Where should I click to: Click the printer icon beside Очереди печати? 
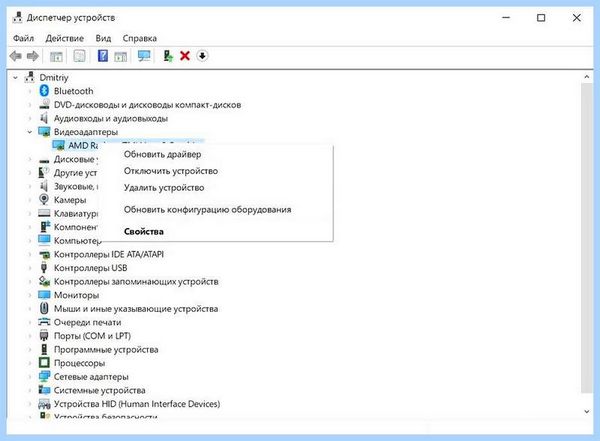pyautogui.click(x=44, y=322)
